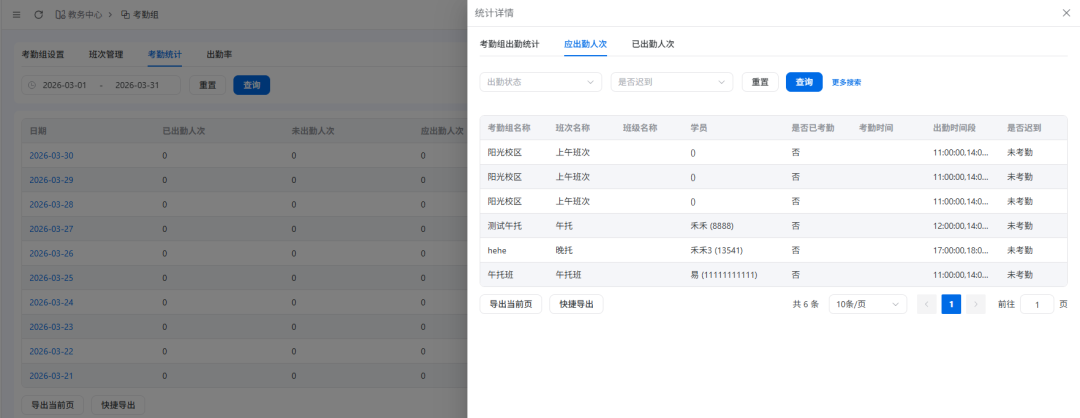The height and width of the screenshot is (418, 1080).
Task: Open the 是否迟到 dropdown
Action: click(x=671, y=82)
